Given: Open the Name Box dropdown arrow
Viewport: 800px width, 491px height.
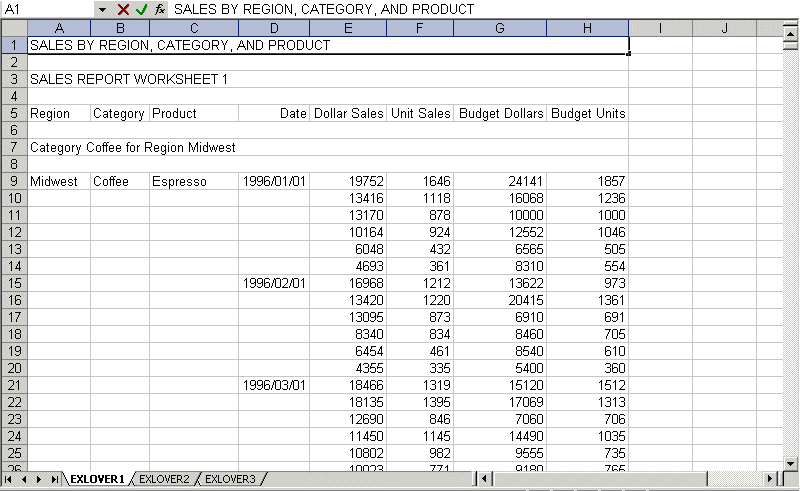Looking at the screenshot, I should click(x=102, y=9).
